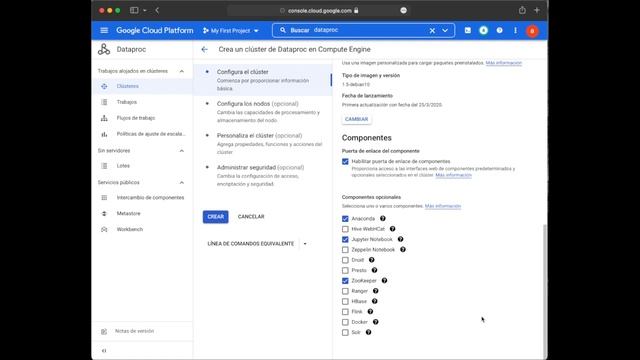Show help for the Anaconda component
The height and width of the screenshot is (360, 640).
[x=383, y=219]
